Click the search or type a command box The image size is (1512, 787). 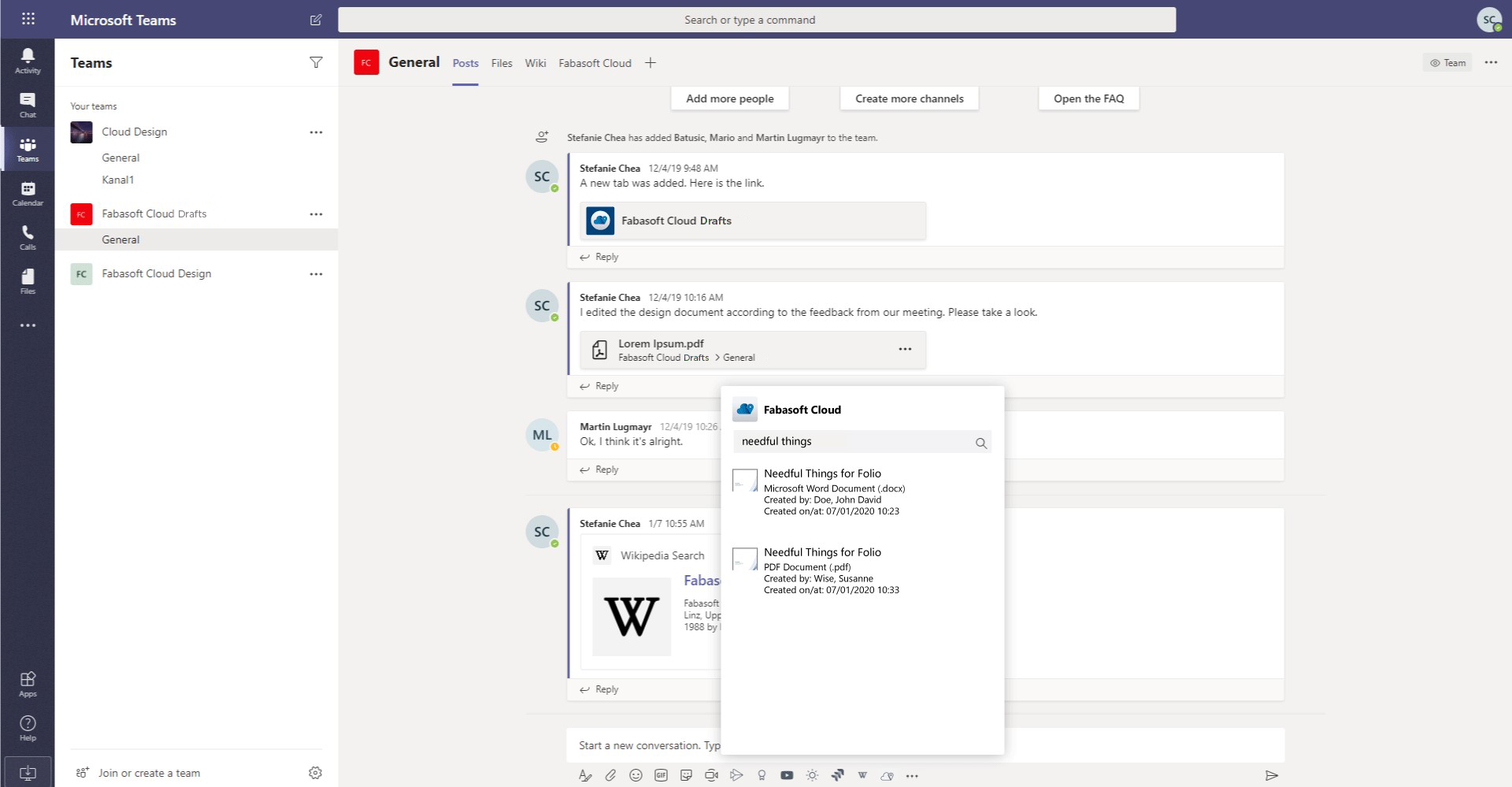pos(757,20)
